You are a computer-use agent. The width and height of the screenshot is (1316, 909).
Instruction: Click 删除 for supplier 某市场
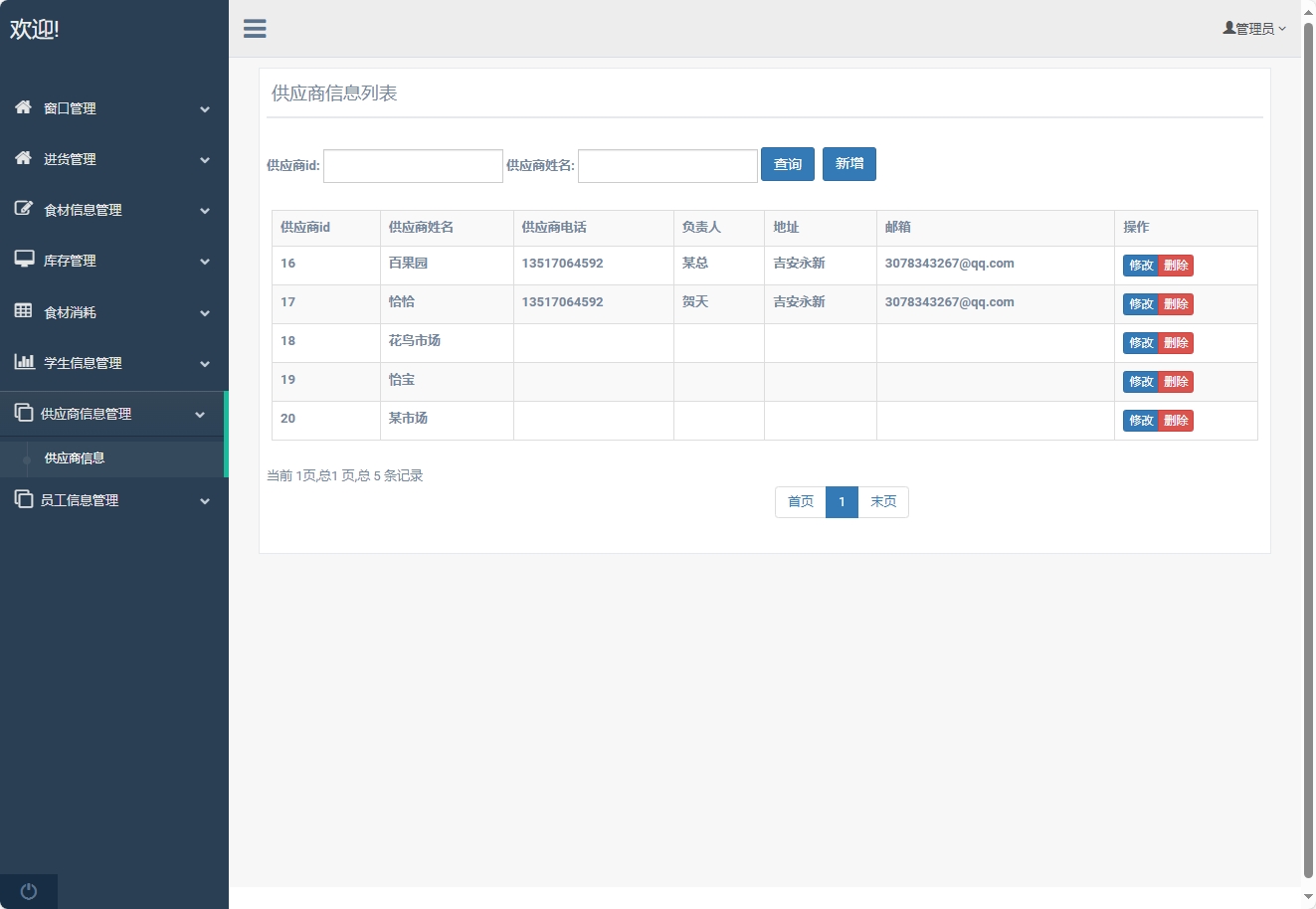click(1176, 421)
